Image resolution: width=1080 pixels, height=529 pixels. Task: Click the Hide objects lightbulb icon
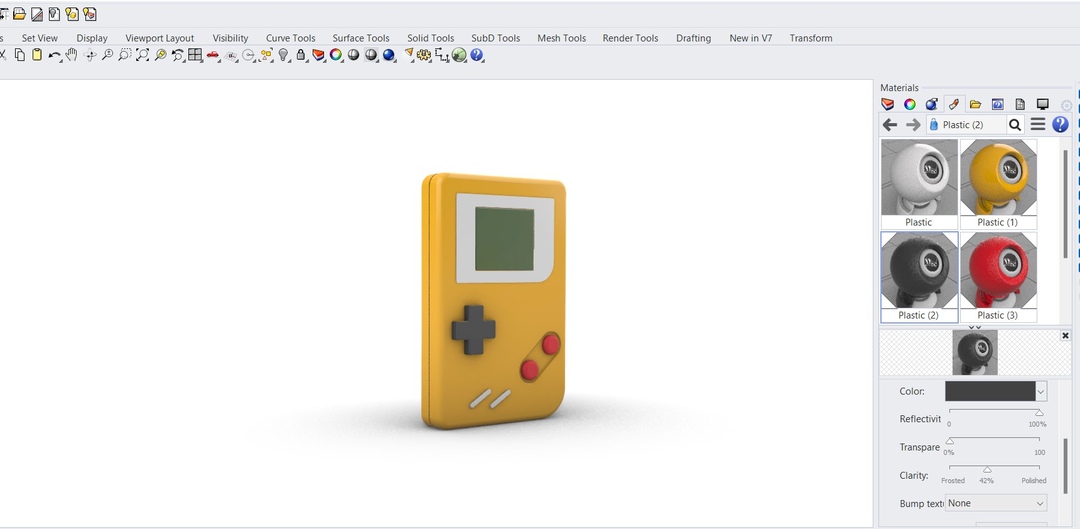click(x=283, y=55)
